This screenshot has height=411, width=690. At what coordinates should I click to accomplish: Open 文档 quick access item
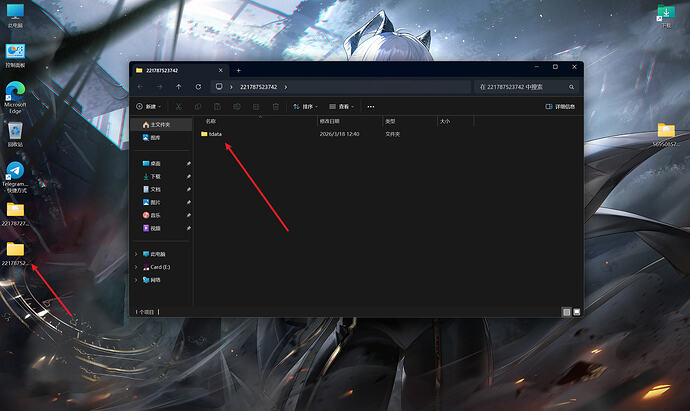161,189
